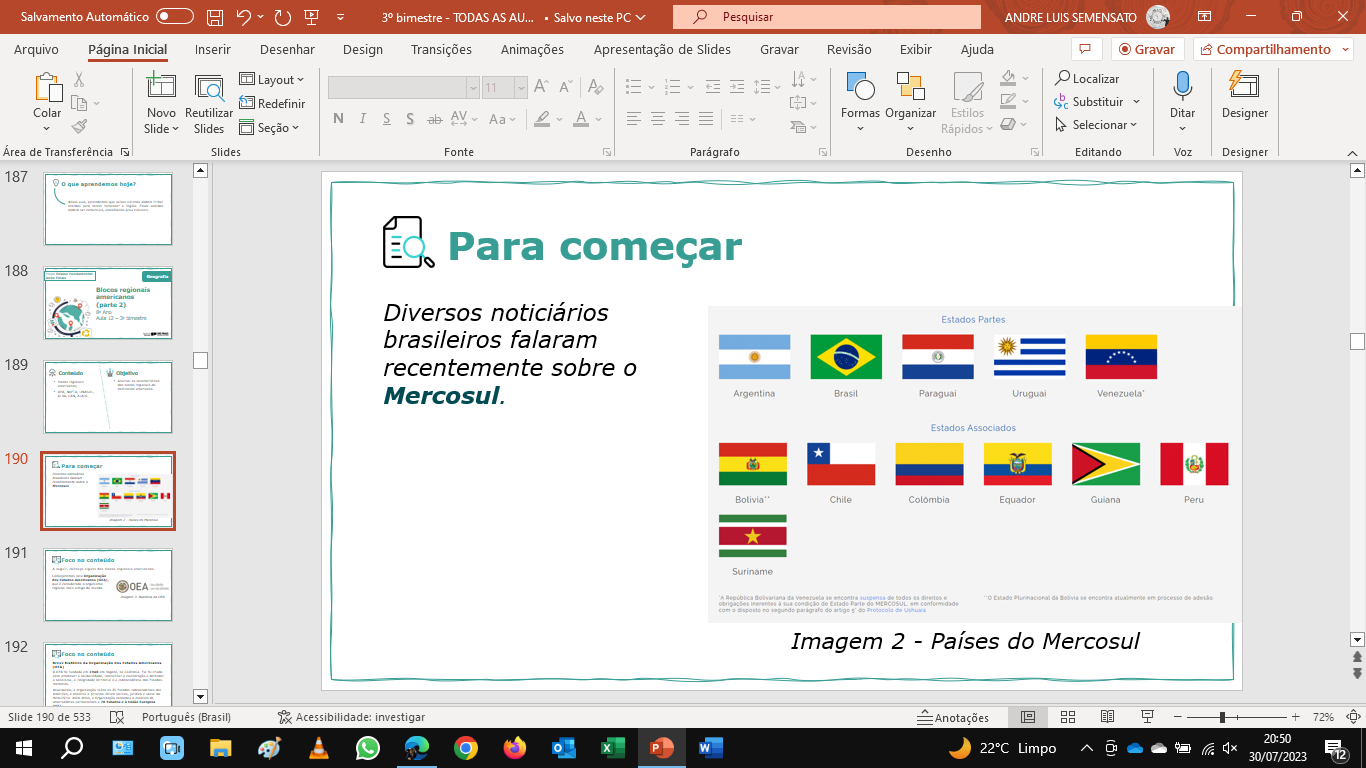Open the Apresentação de Slides tab
Viewport: 1366px width, 768px height.
click(662, 49)
